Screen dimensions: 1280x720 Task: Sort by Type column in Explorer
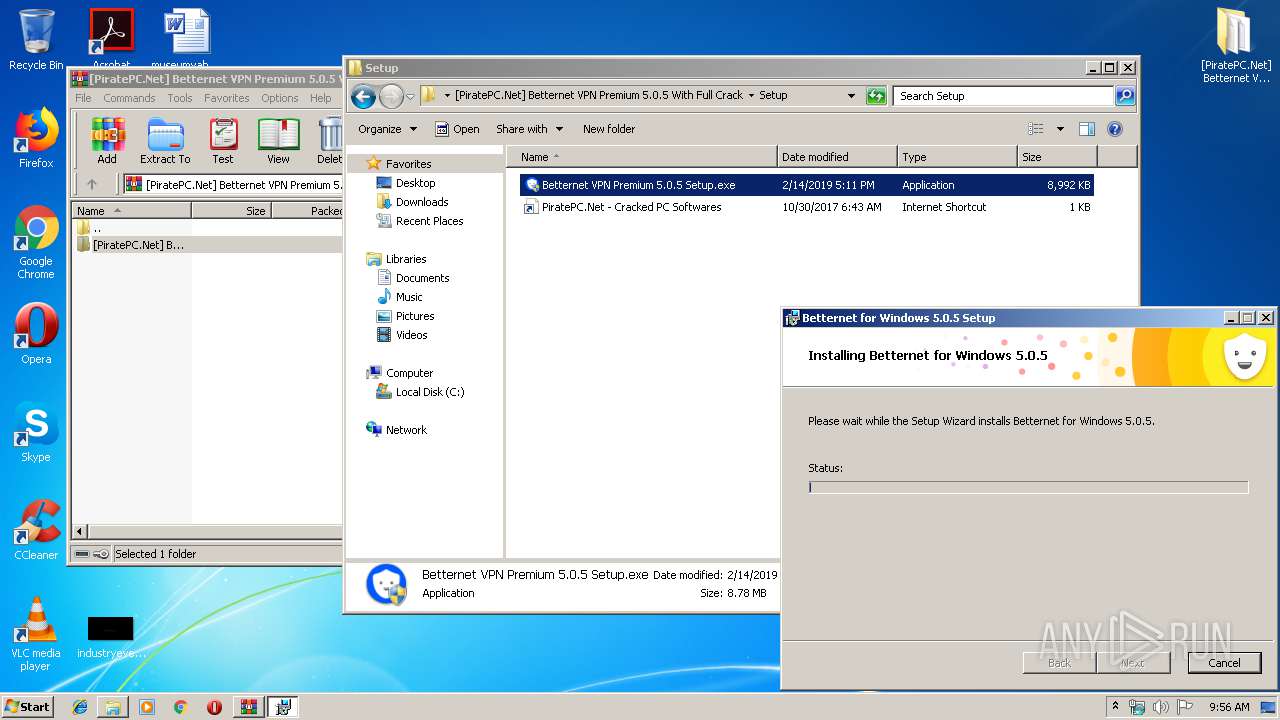tap(956, 157)
